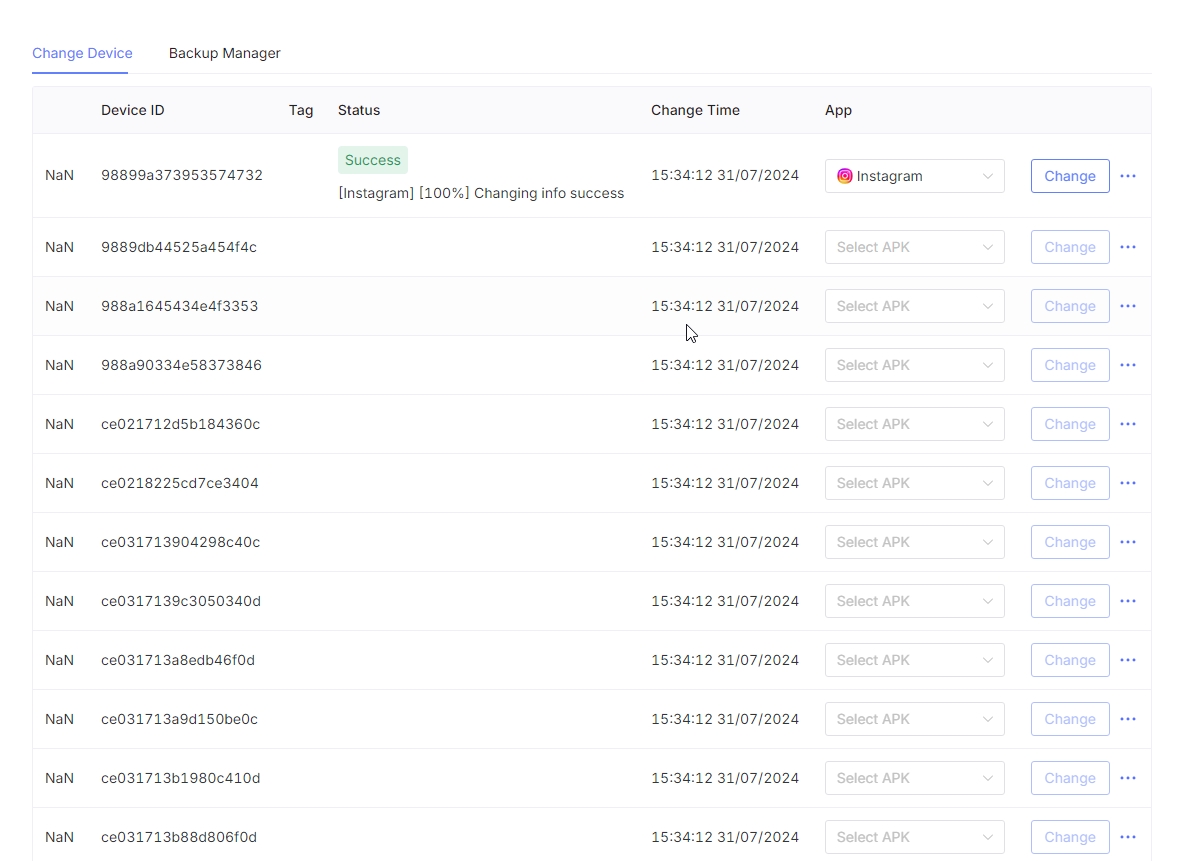Open three-dot menu for device ce031713a8edb46f0d
The height and width of the screenshot is (861, 1184).
1128,660
